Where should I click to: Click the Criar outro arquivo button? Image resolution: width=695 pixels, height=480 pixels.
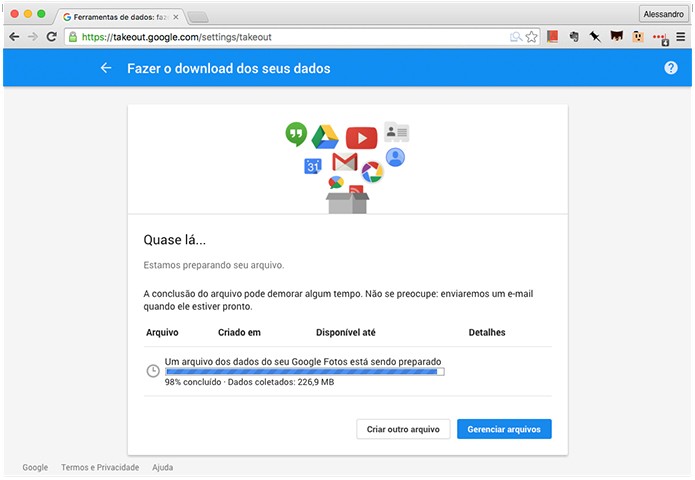(403, 429)
